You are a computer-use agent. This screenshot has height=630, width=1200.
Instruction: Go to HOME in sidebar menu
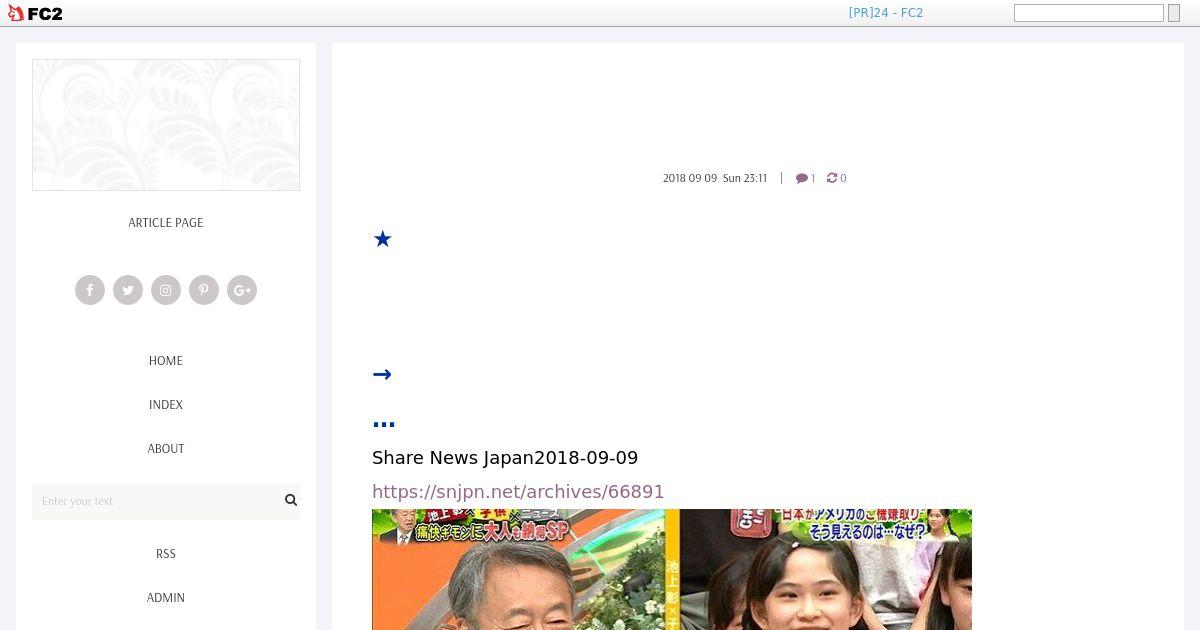click(166, 361)
